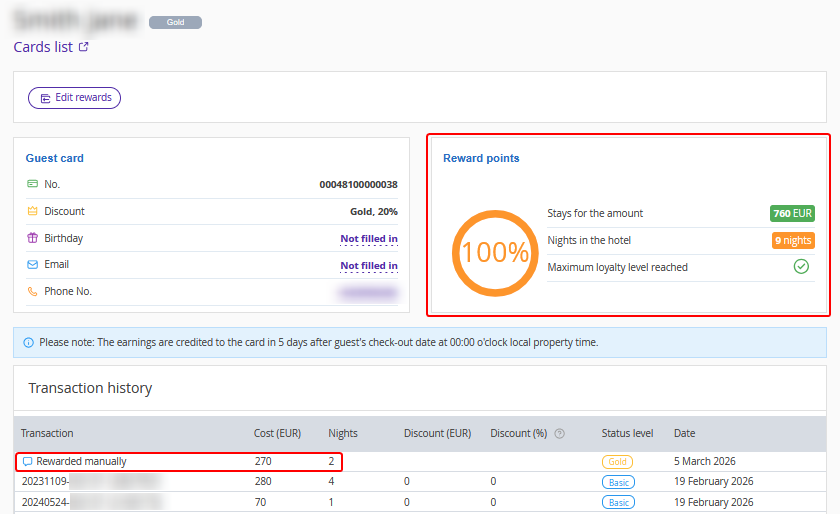The image size is (840, 514).
Task: Click the Email envelope icon
Action: (32, 265)
